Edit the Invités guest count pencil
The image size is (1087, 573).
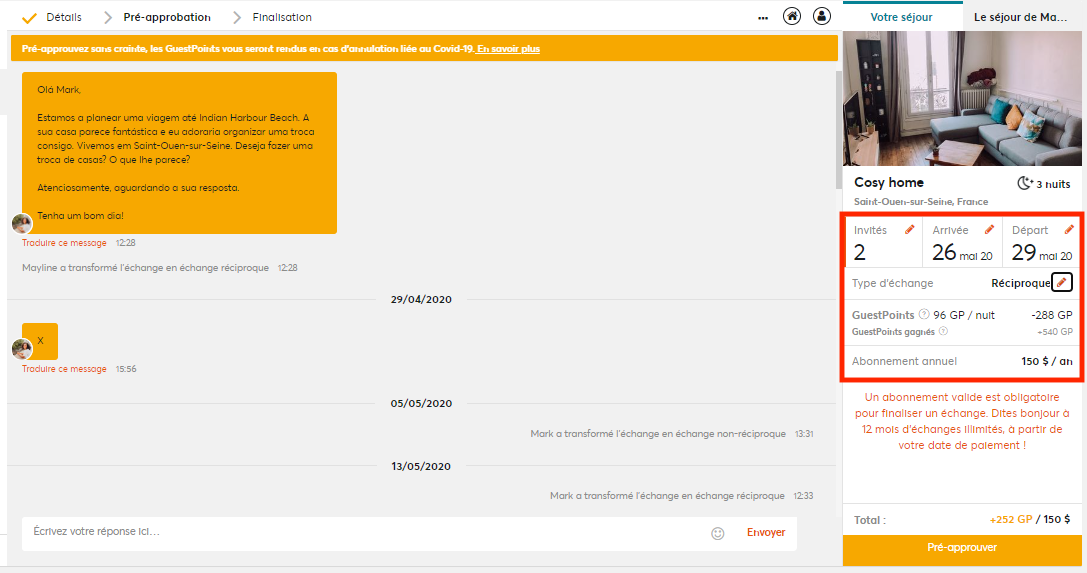pyautogui.click(x=910, y=229)
